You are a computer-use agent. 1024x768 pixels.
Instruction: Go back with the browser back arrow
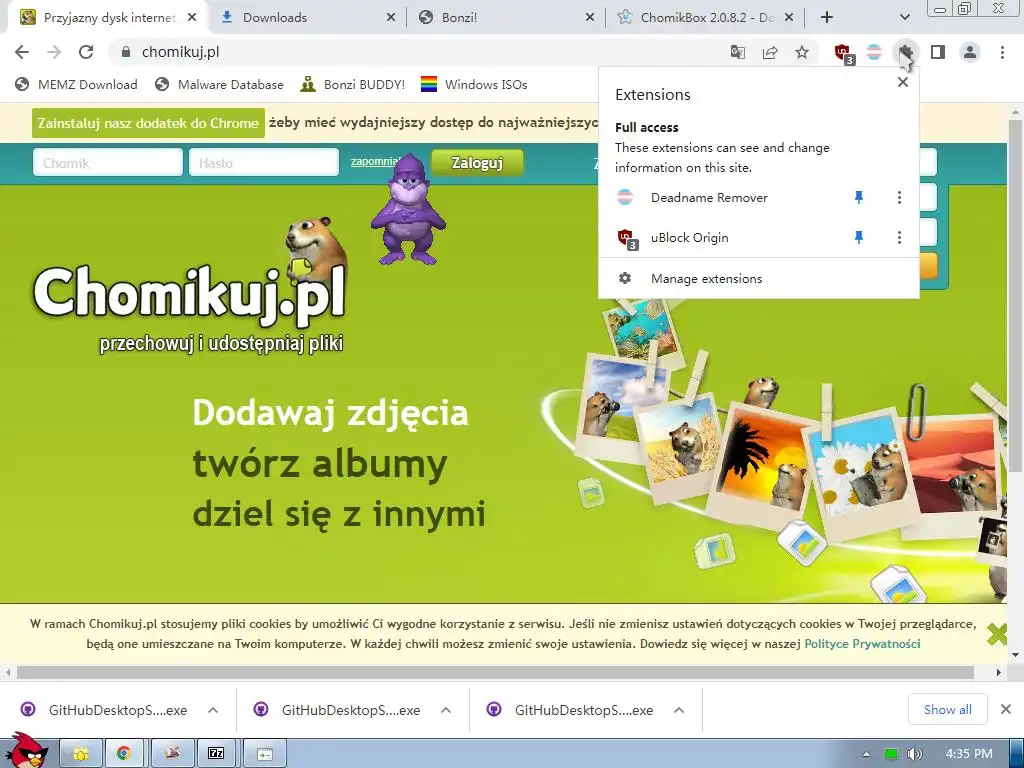click(x=22, y=52)
